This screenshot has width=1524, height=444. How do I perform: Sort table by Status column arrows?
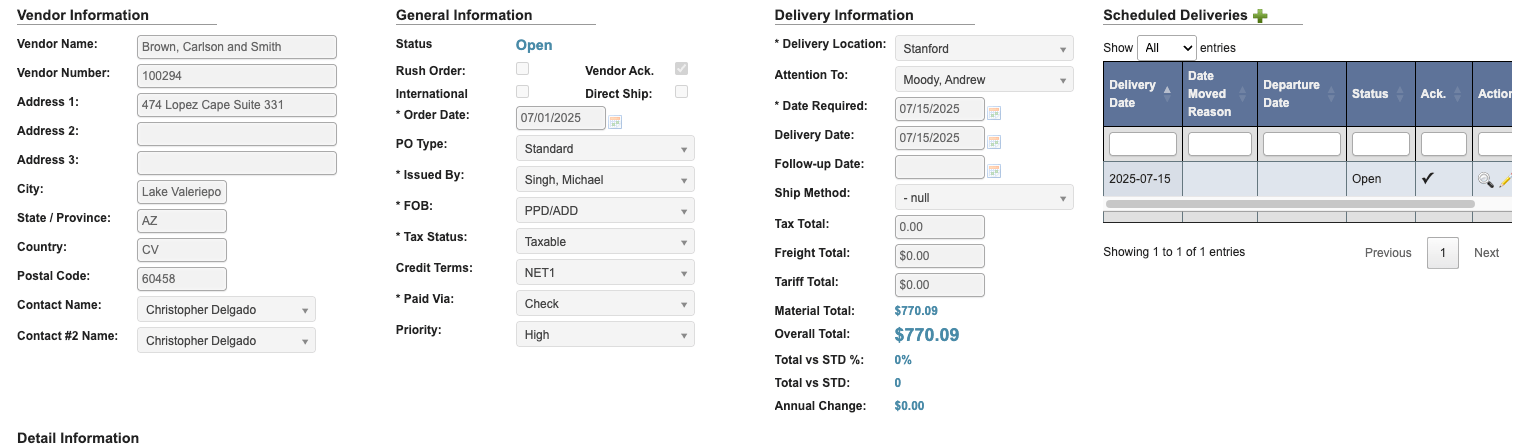[x=1402, y=94]
